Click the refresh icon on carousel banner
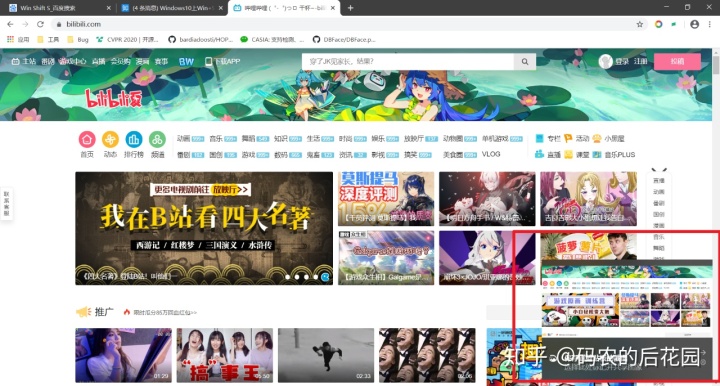 [x=326, y=277]
